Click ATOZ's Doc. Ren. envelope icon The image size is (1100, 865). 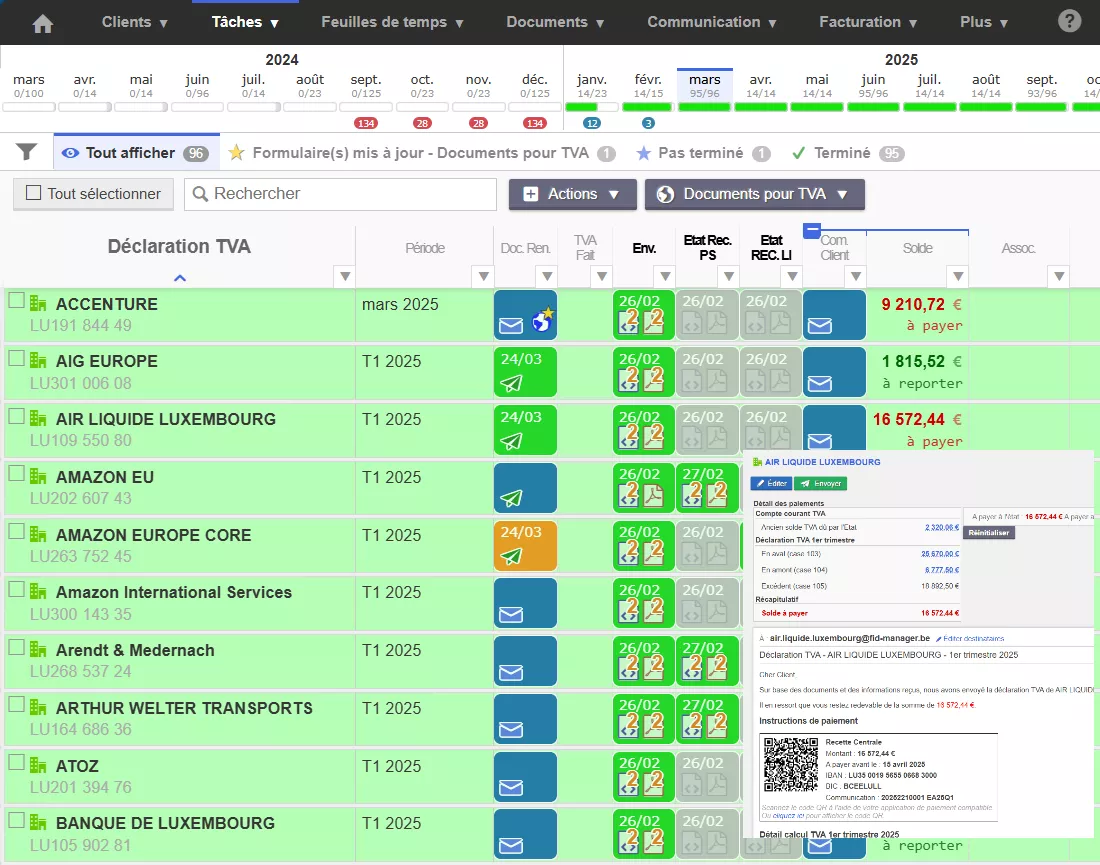[x=511, y=789]
